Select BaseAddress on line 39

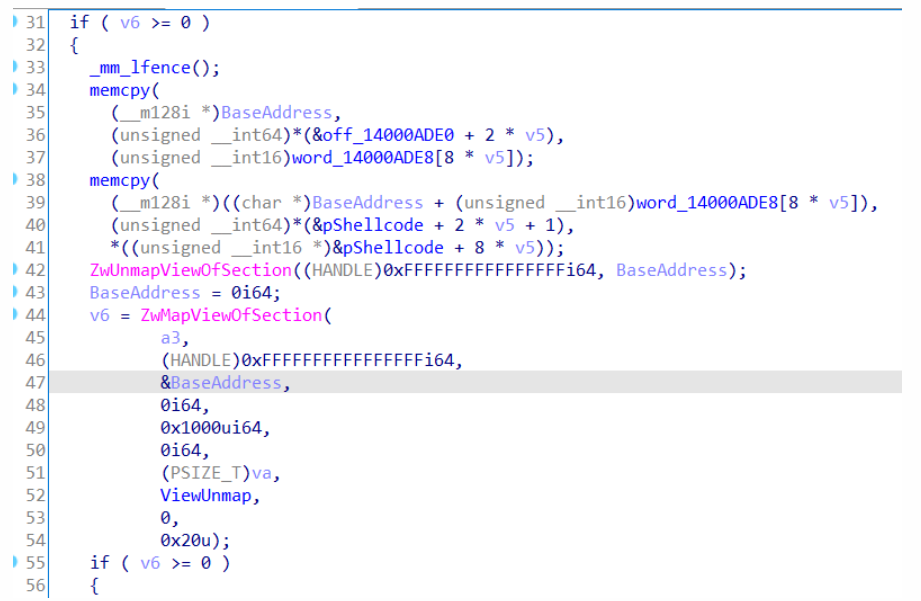point(367,203)
